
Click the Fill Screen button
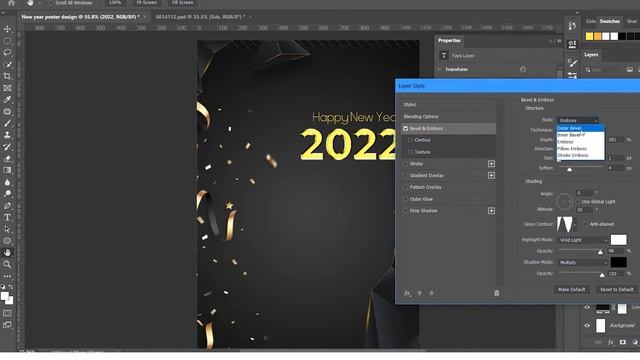[182, 2]
